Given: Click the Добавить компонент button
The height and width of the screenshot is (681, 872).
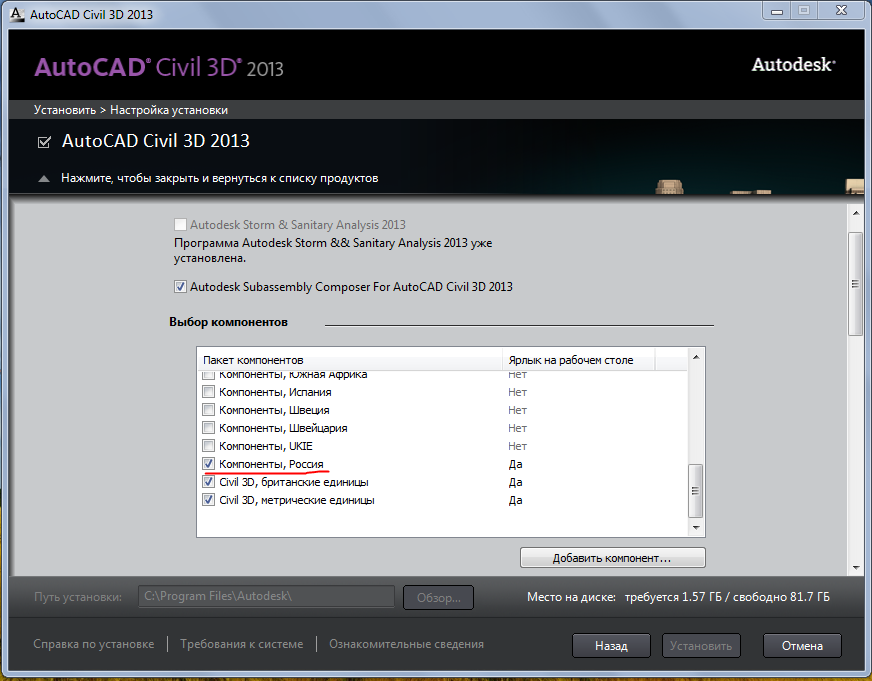Looking at the screenshot, I should (x=612, y=558).
